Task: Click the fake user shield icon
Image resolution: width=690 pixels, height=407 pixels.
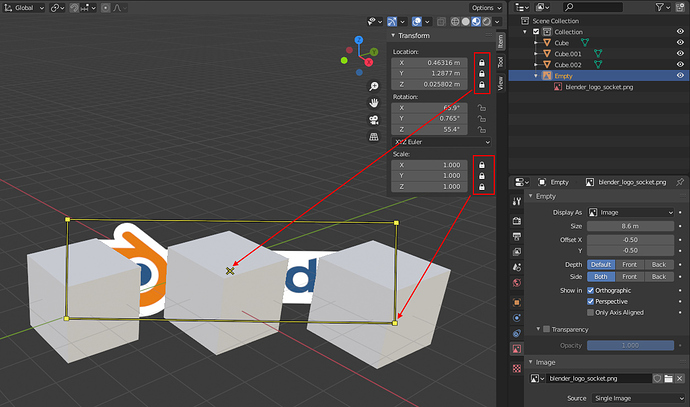Action: [657, 378]
